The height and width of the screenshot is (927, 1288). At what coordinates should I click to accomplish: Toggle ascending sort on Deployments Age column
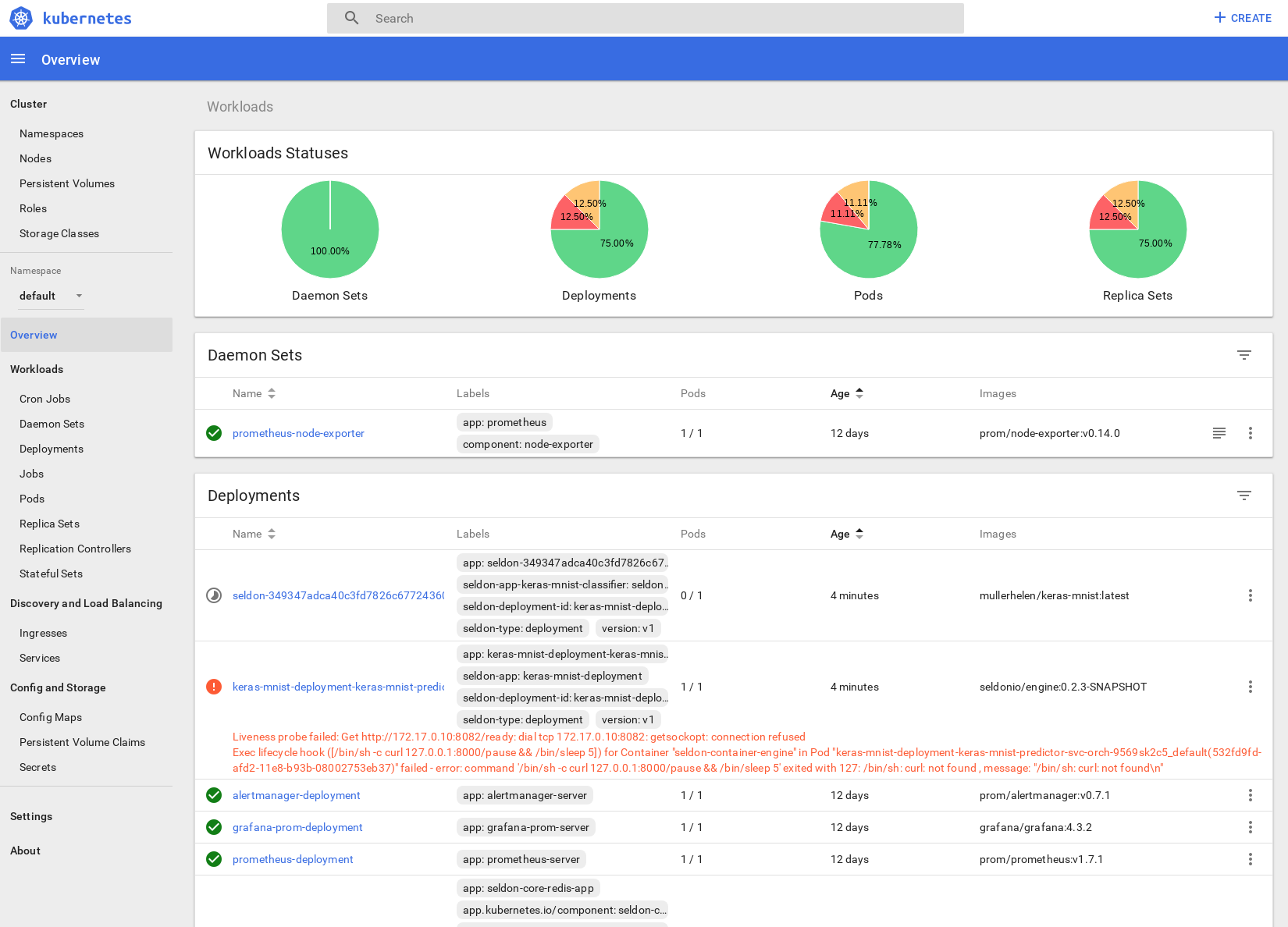(x=859, y=534)
